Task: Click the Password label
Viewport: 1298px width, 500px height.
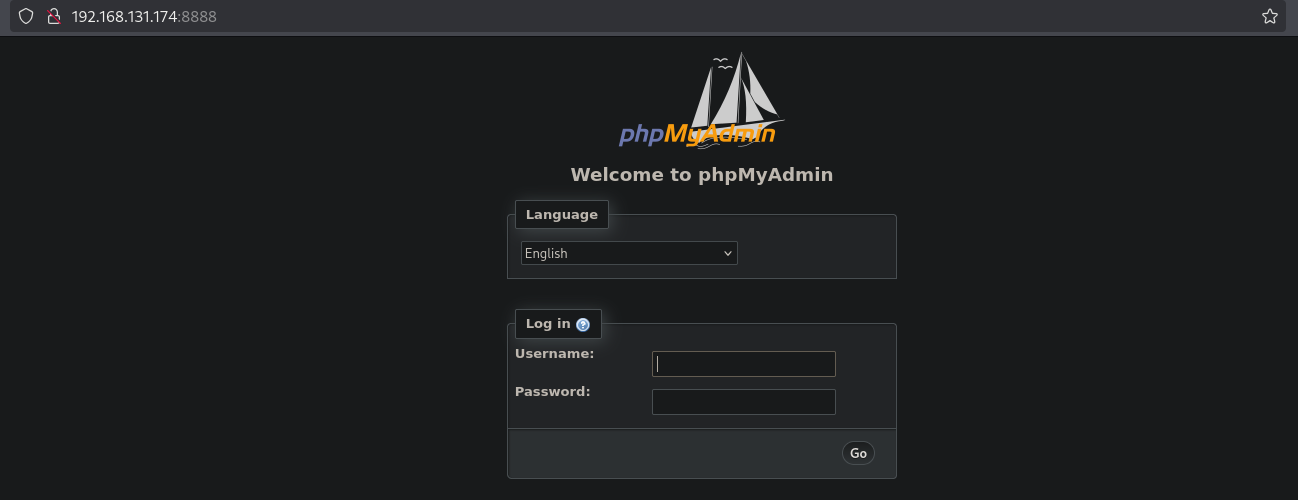Action: pos(552,391)
